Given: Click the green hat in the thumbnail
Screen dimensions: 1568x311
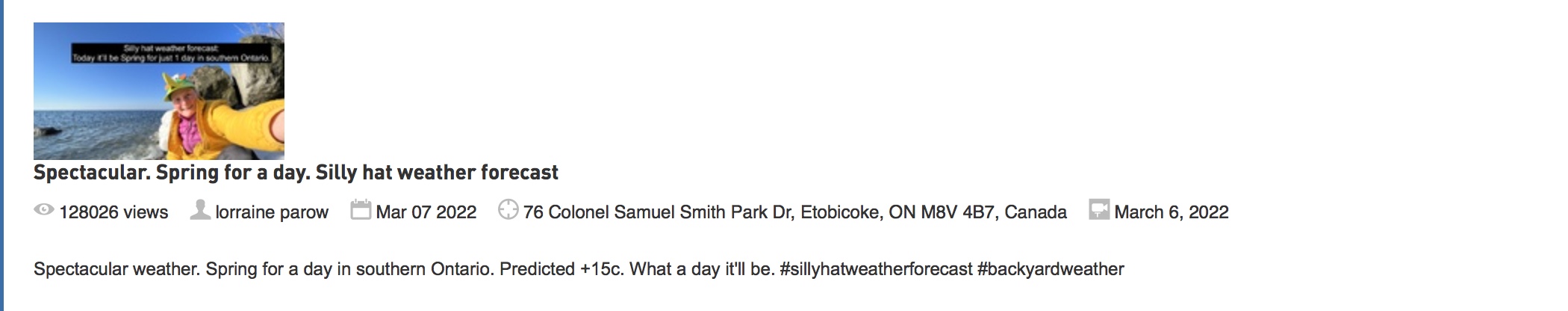Looking at the screenshot, I should click(182, 88).
